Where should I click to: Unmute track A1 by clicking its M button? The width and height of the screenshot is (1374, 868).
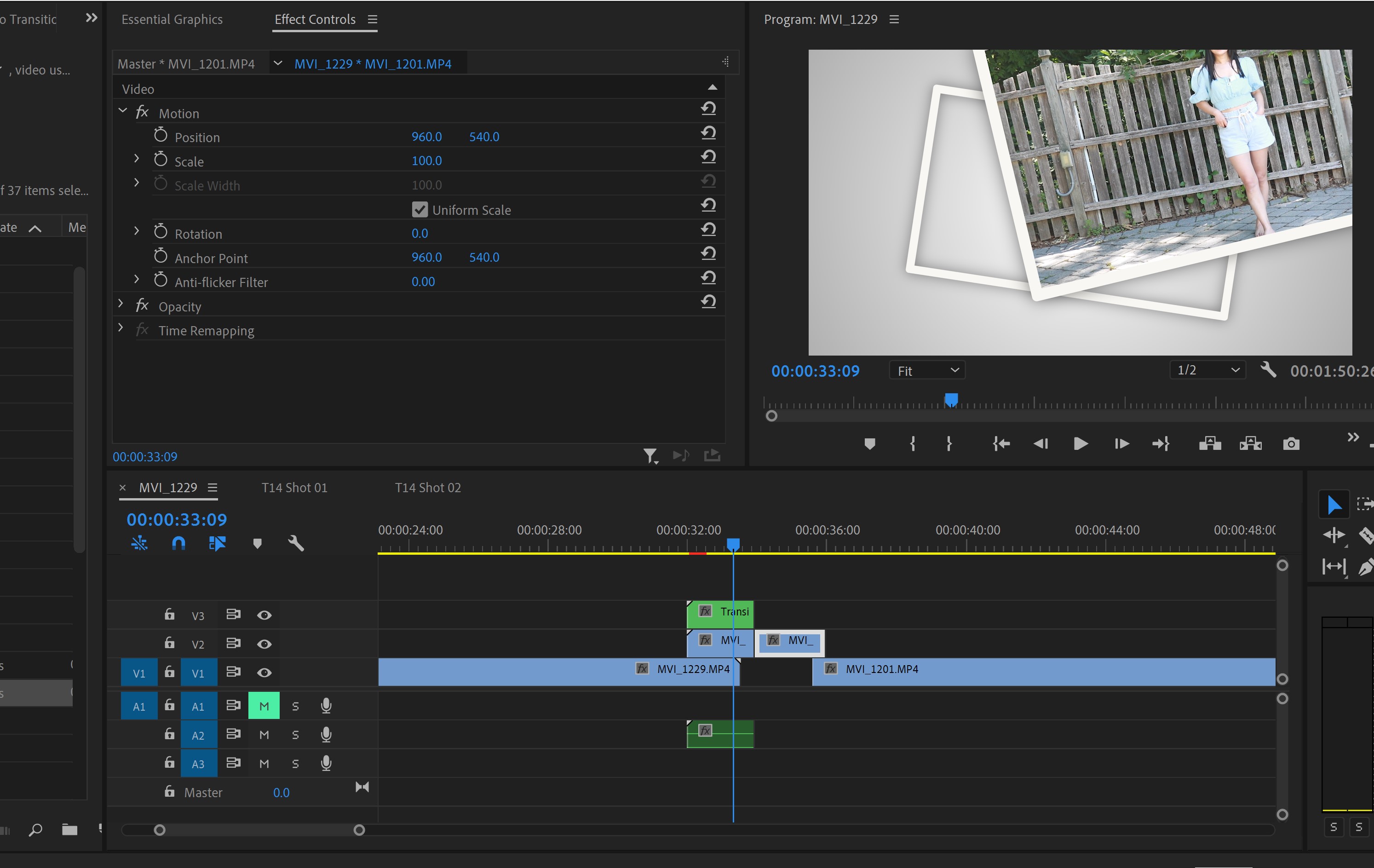point(264,705)
